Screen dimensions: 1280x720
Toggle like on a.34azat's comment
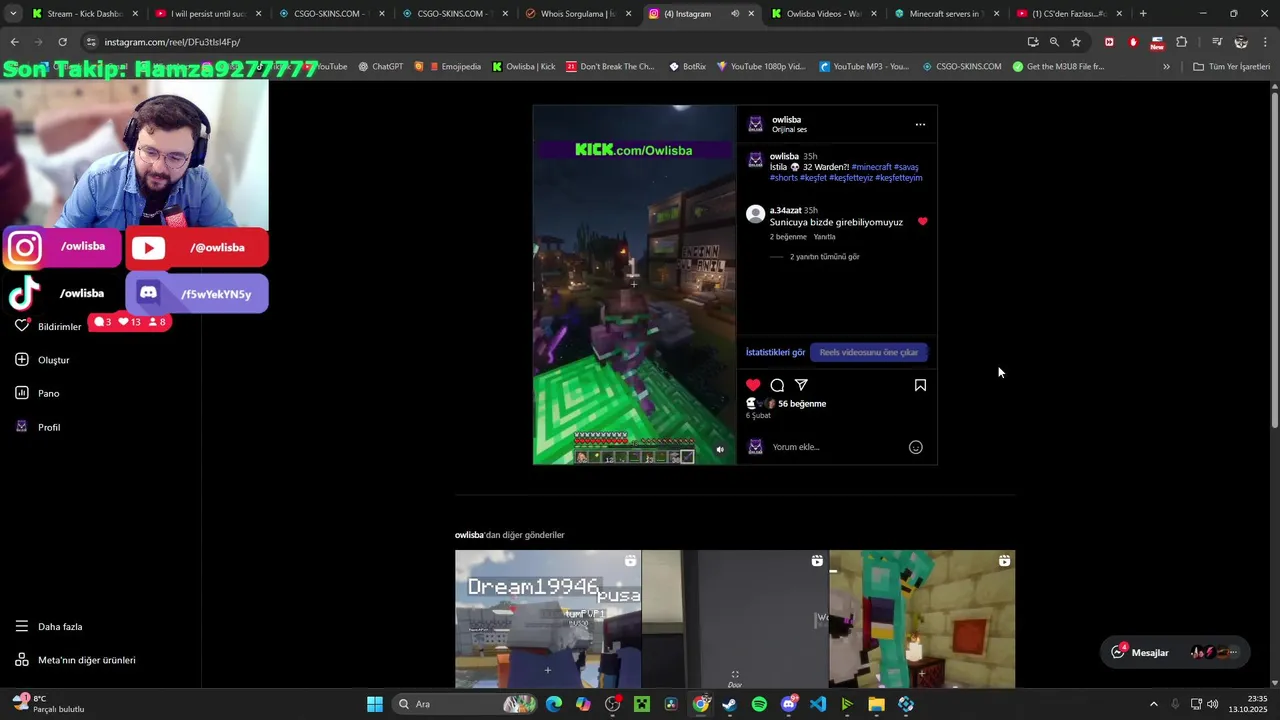(x=922, y=221)
